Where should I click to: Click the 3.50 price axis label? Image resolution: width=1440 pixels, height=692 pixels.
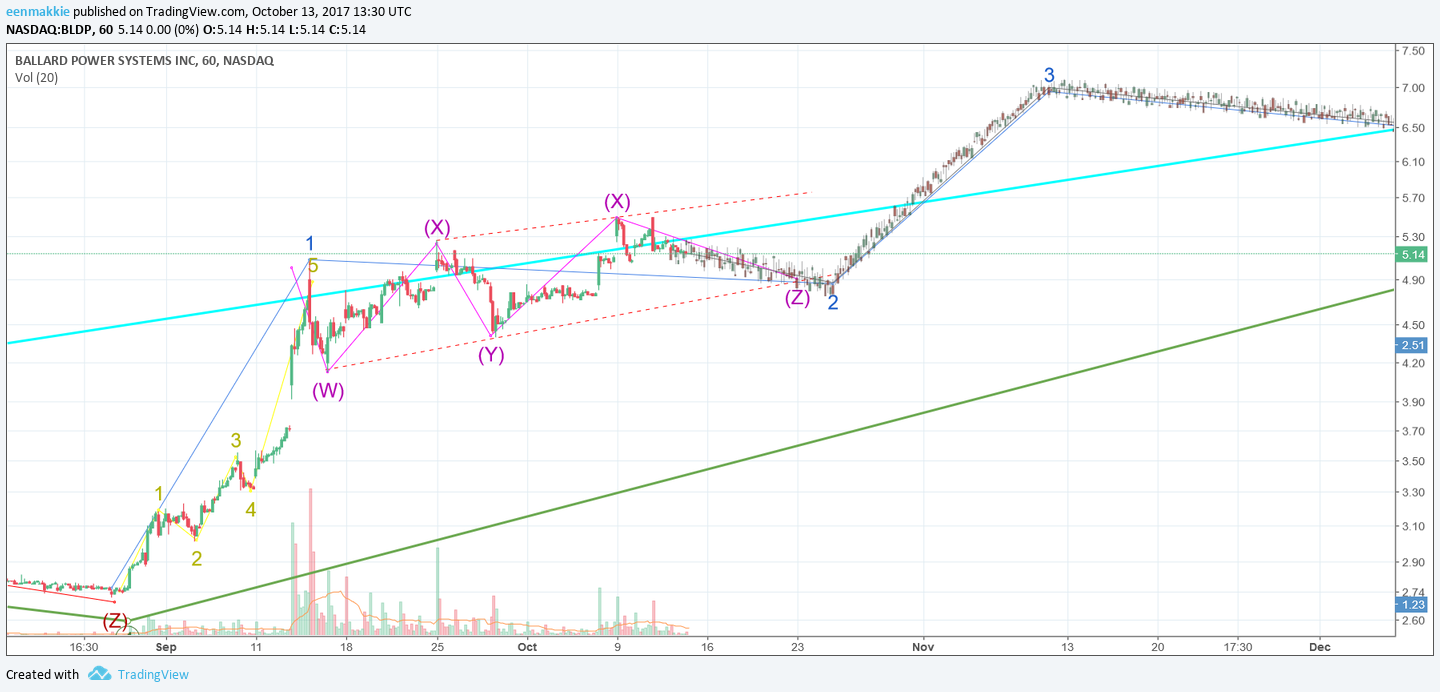pos(1413,461)
